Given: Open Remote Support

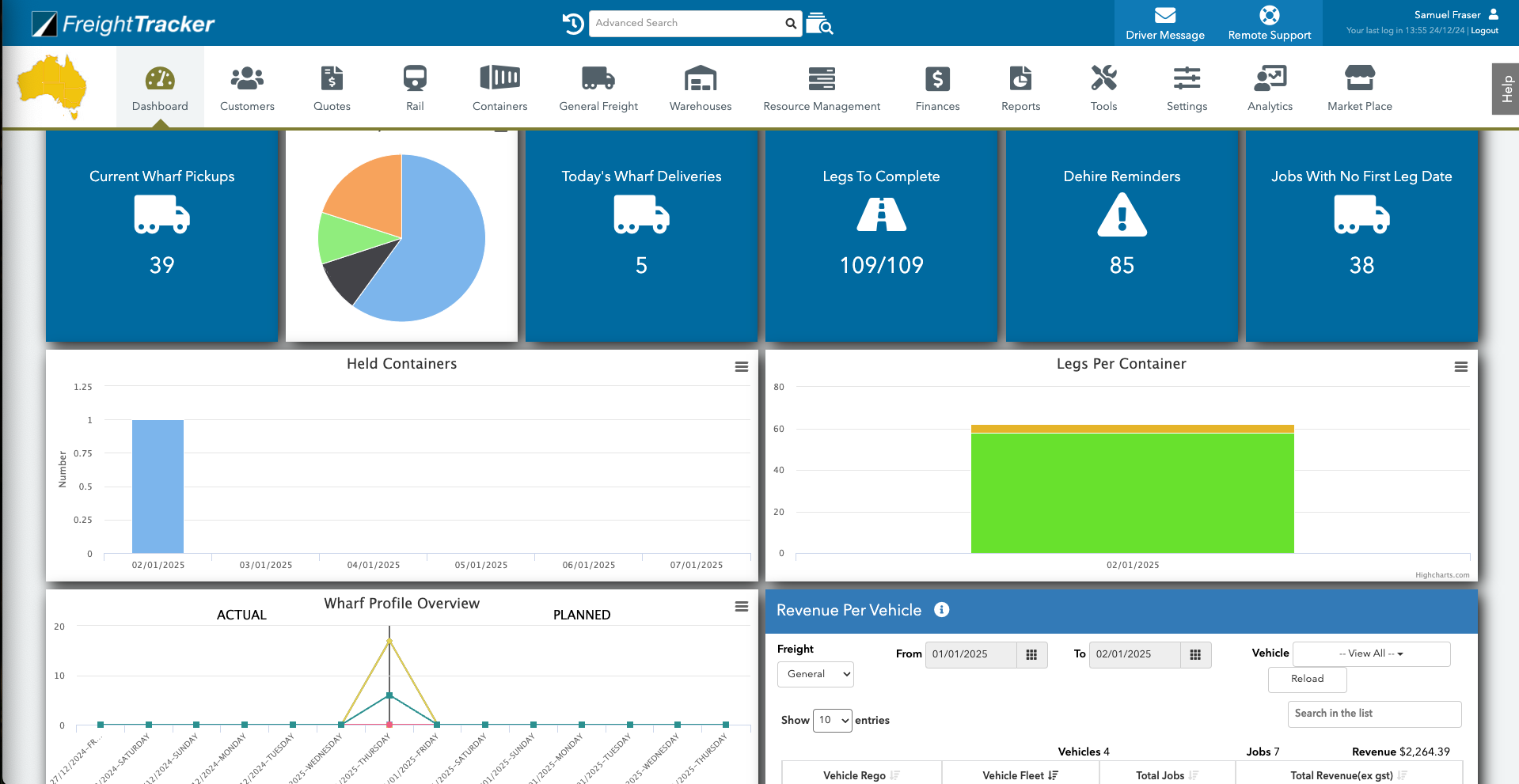Looking at the screenshot, I should pos(1269,22).
